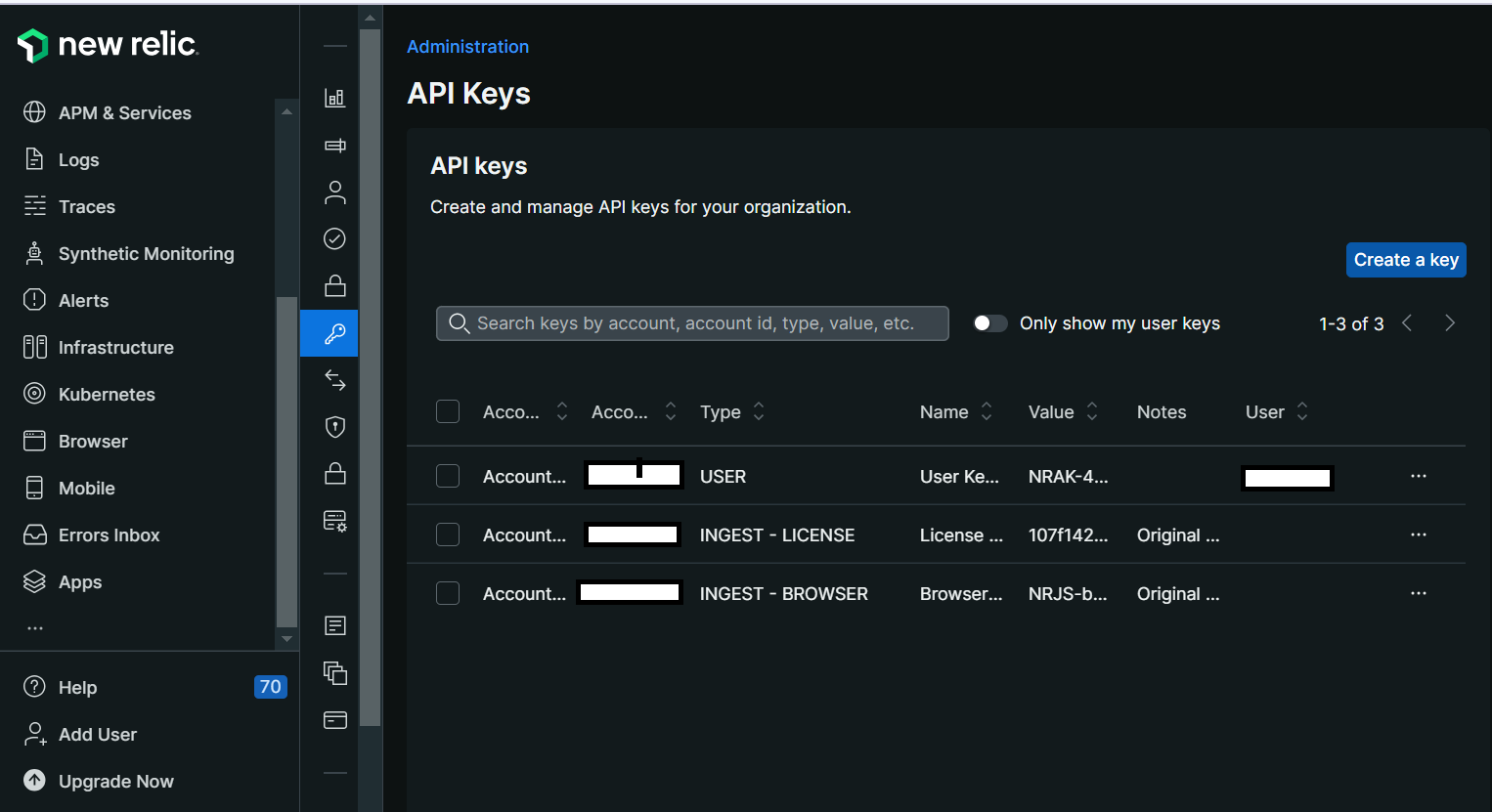Open Errors Inbox in sidebar
This screenshot has height=812, width=1492.
tap(110, 534)
